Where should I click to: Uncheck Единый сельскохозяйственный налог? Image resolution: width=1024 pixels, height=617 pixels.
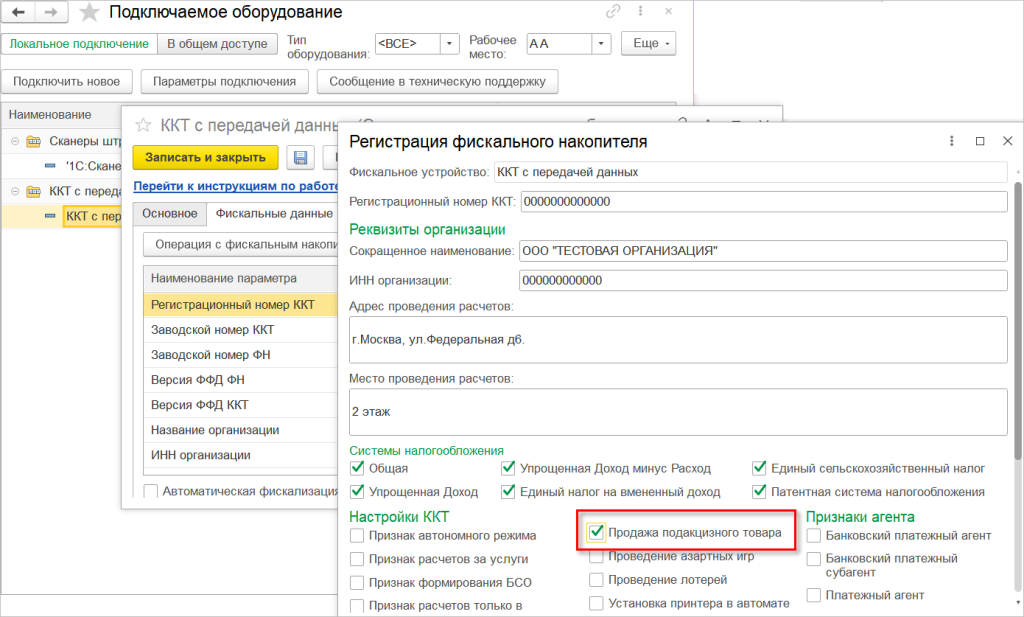759,468
